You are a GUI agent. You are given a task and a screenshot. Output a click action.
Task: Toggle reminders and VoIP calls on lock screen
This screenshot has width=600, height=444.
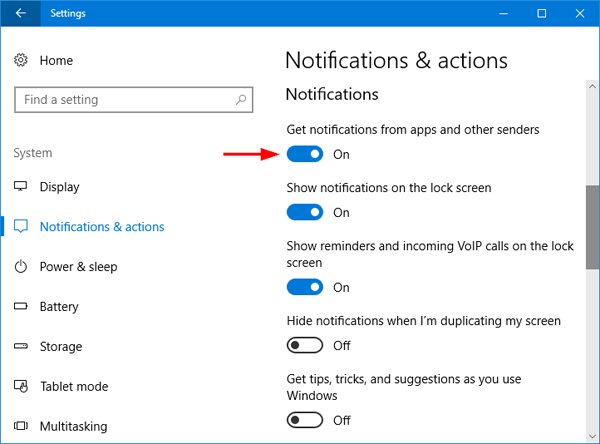[x=305, y=287]
